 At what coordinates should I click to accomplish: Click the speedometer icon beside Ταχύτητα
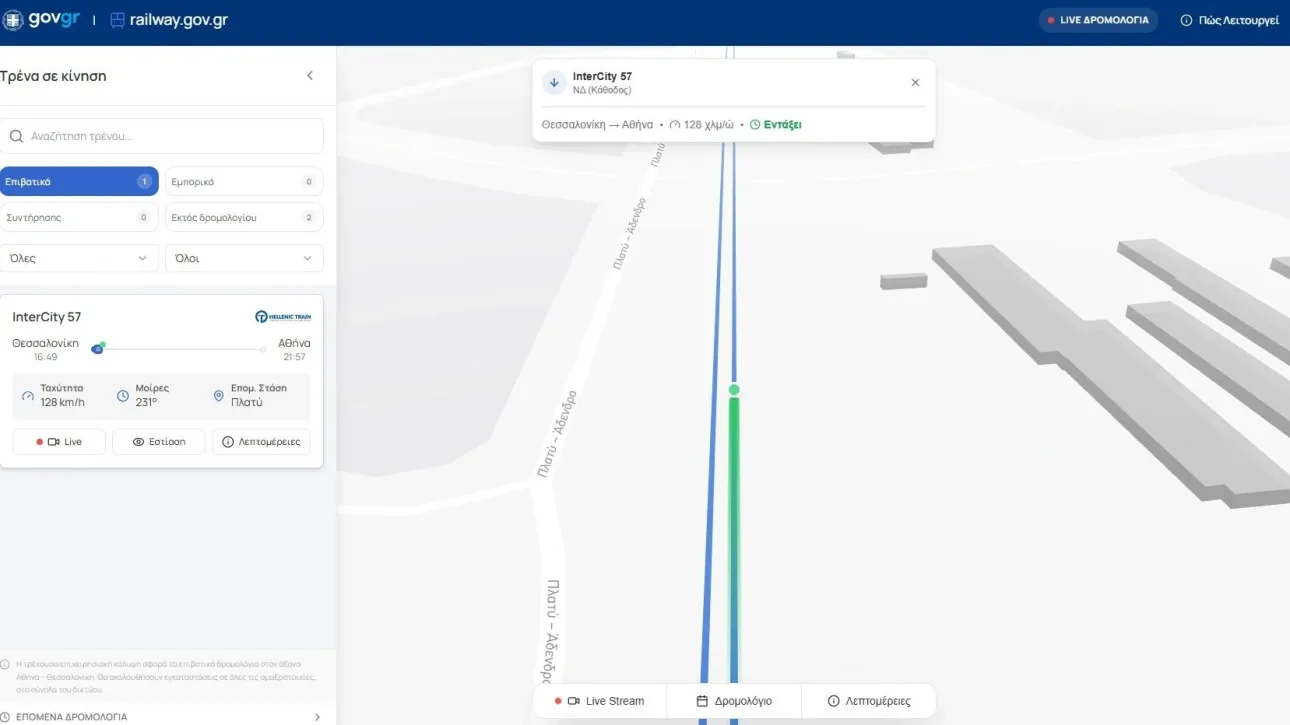(28, 396)
